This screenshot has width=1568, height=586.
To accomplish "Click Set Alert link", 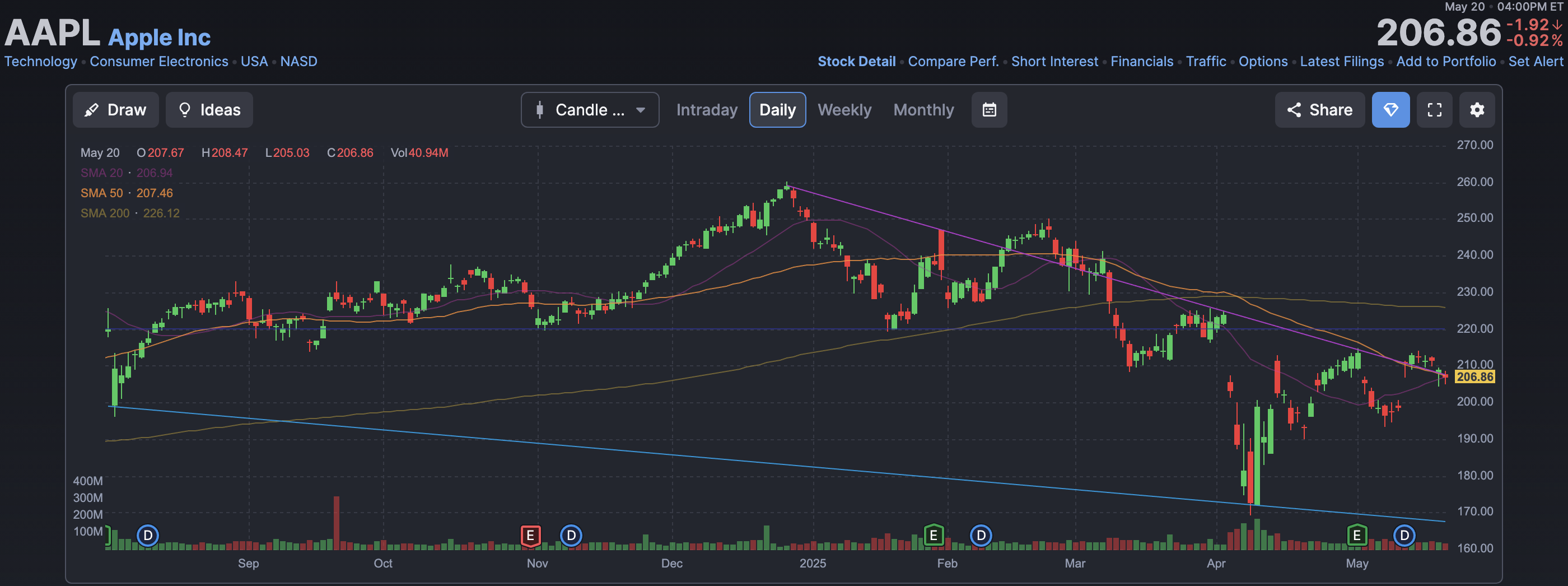I will click(1535, 62).
